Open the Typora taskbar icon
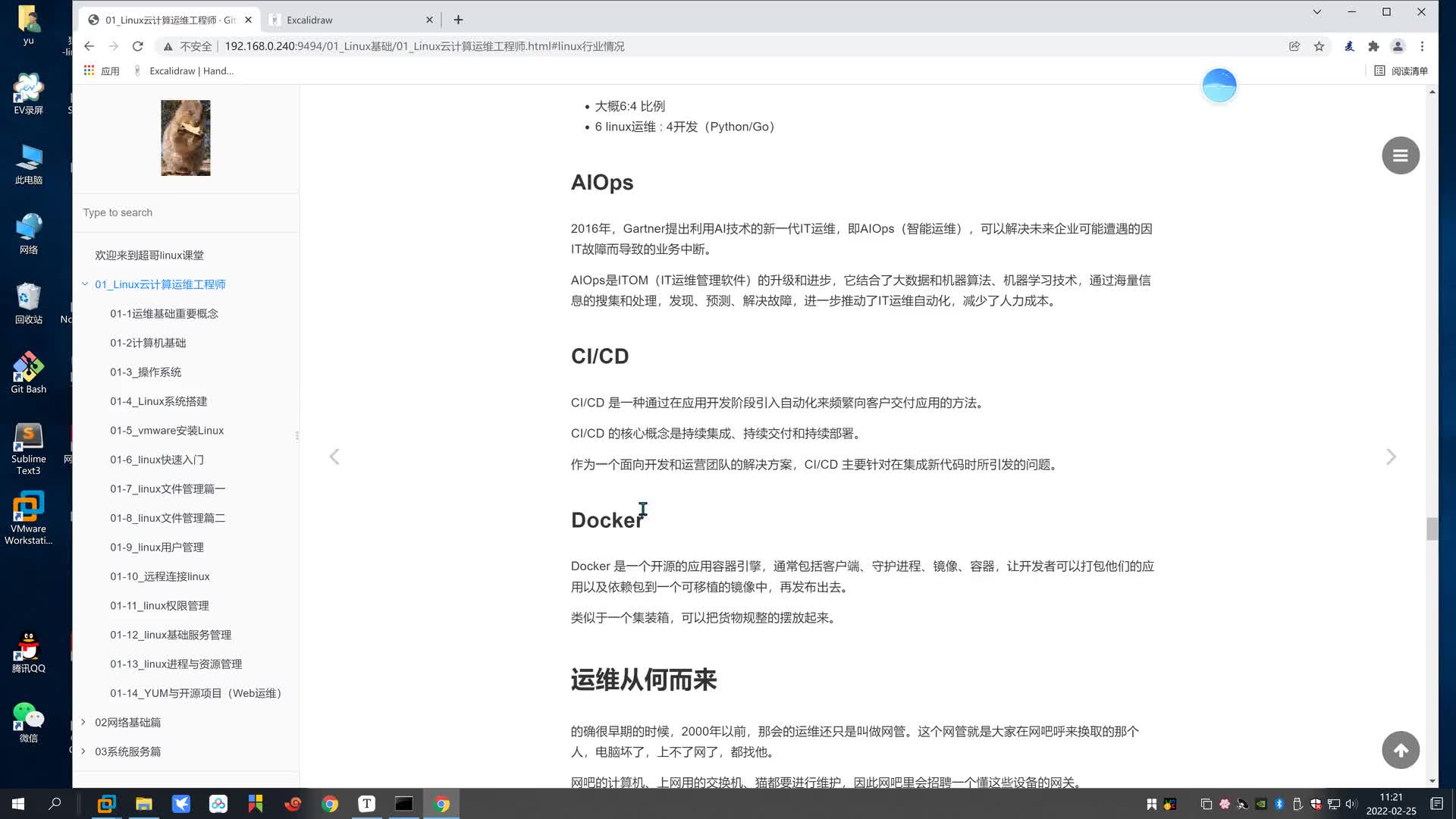This screenshot has height=819, width=1456. 367,804
